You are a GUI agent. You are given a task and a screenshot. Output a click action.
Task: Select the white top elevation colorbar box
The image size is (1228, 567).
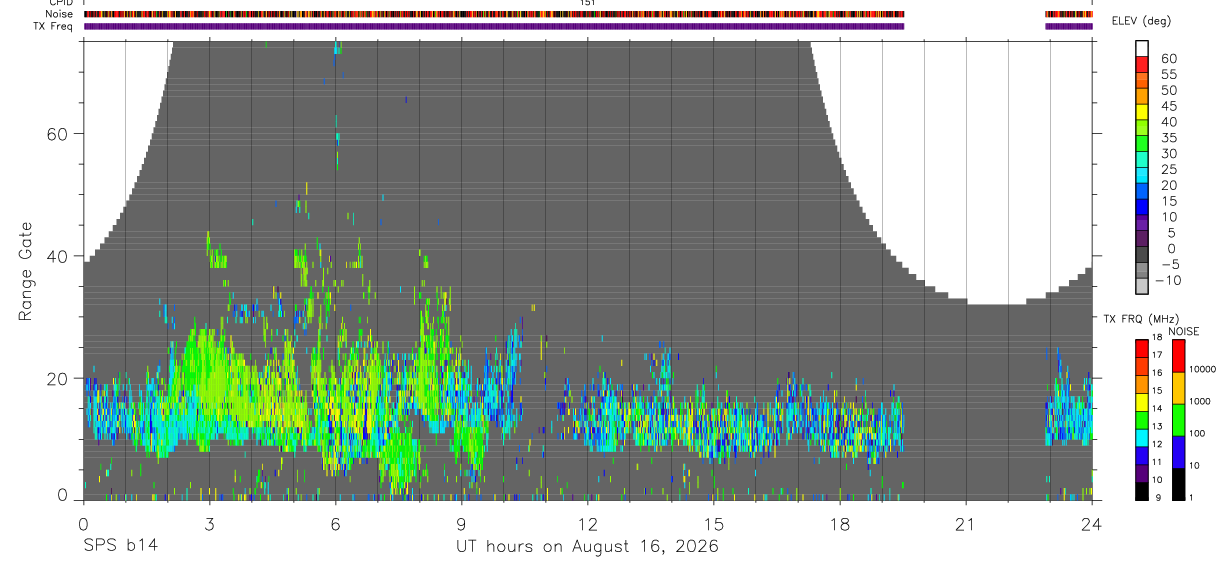1141,47
